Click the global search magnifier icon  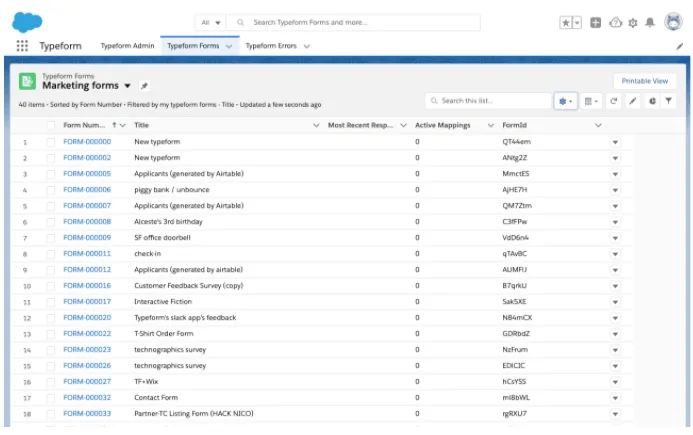pos(240,23)
